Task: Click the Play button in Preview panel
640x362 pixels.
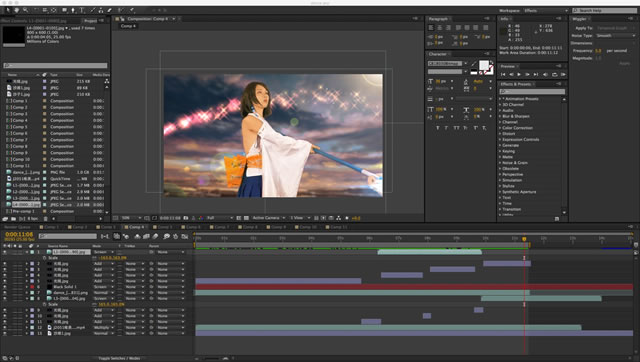Action: 519,75
